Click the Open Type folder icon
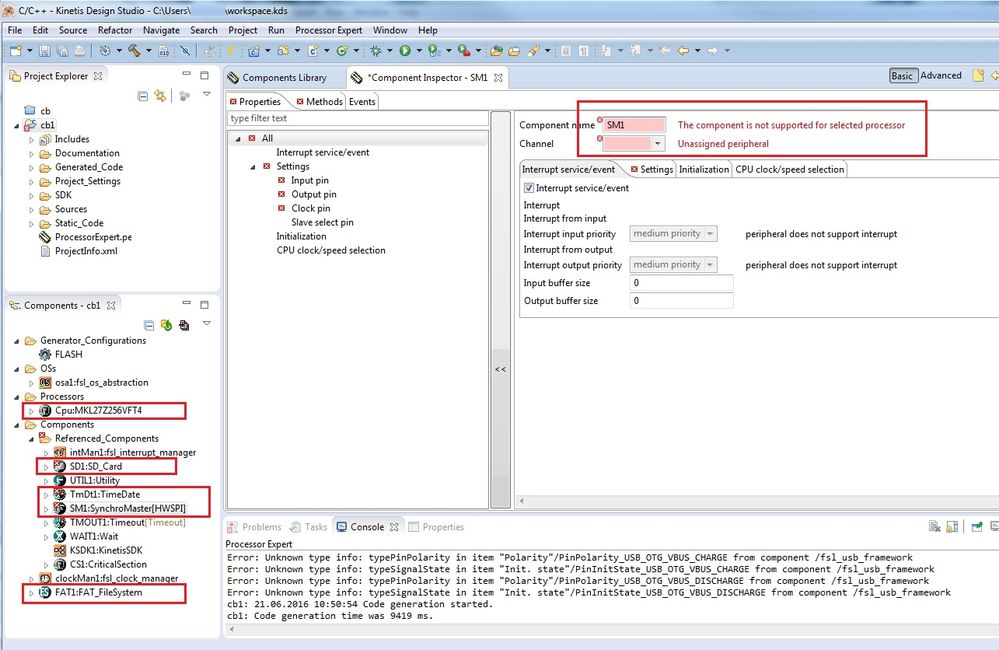Viewport: 999px width, 650px height. pos(497,50)
